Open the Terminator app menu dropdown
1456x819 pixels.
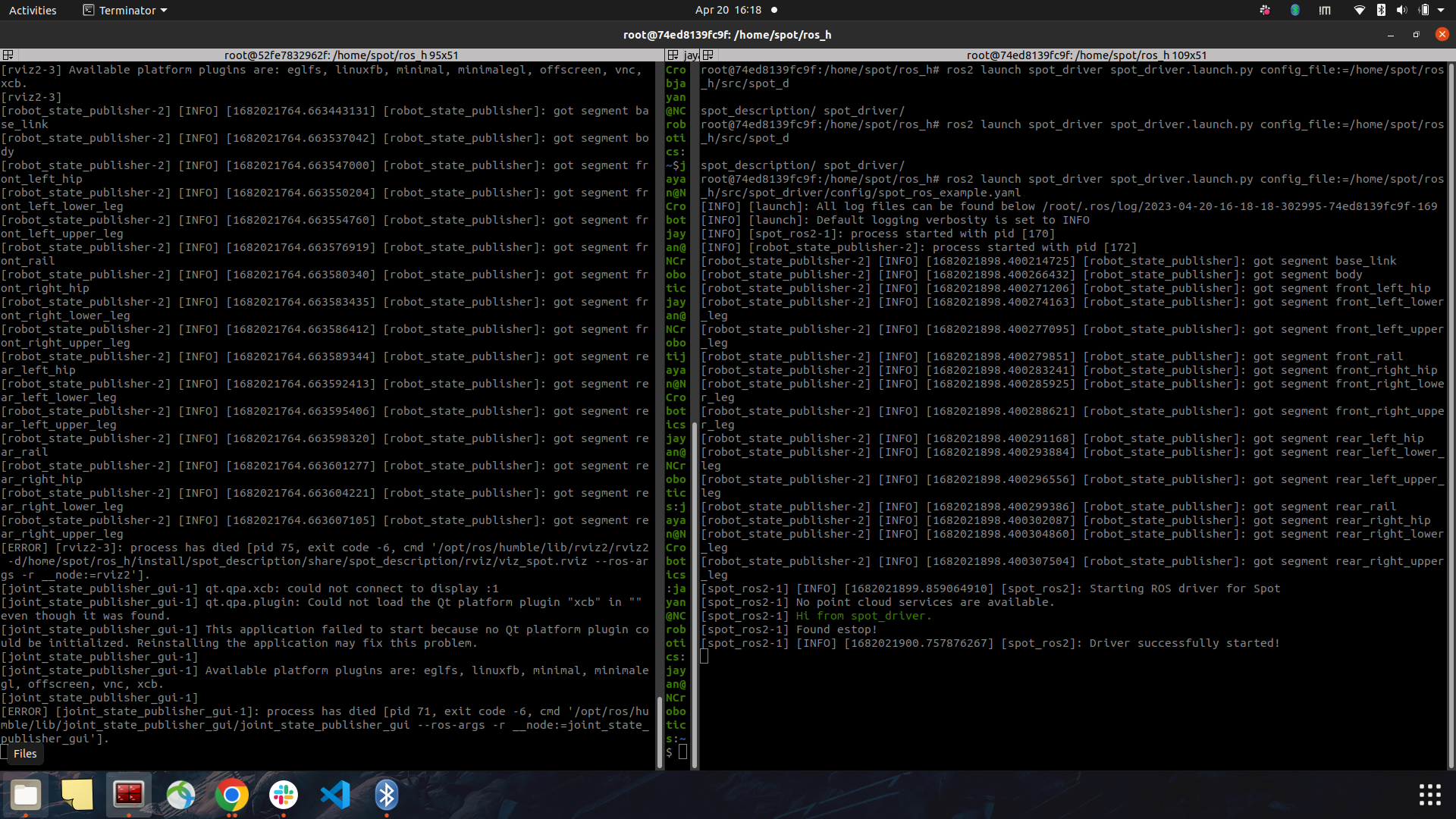(x=125, y=10)
